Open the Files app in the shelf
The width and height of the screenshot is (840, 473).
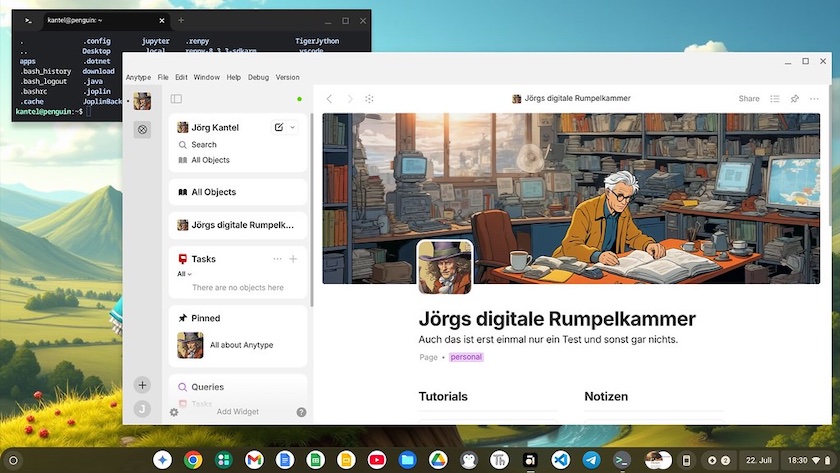pos(408,460)
